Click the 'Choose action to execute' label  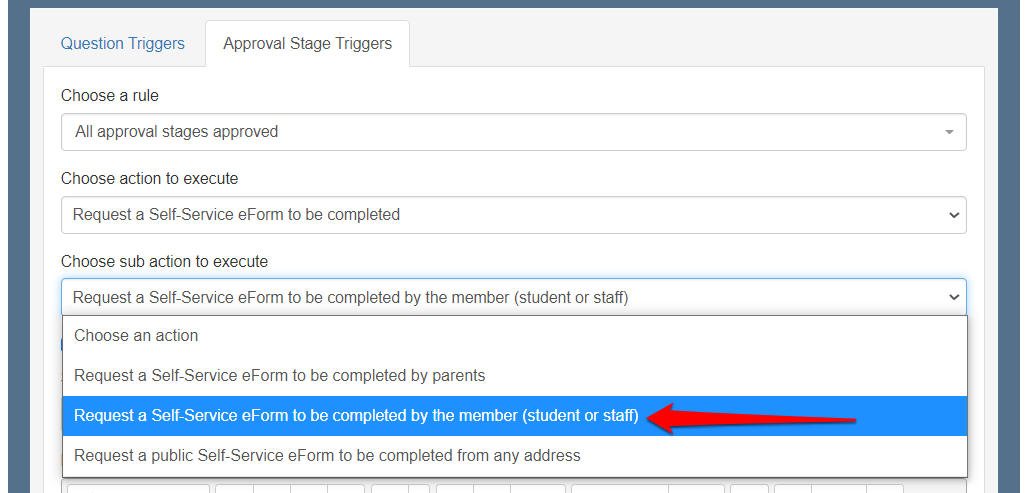coord(149,179)
